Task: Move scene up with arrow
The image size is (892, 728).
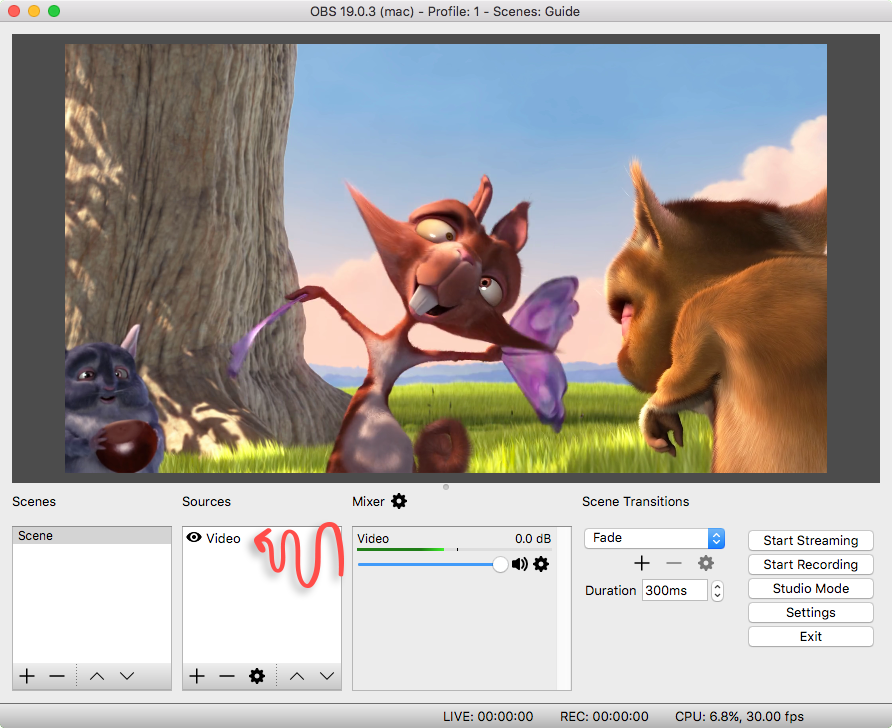Action: [x=97, y=676]
